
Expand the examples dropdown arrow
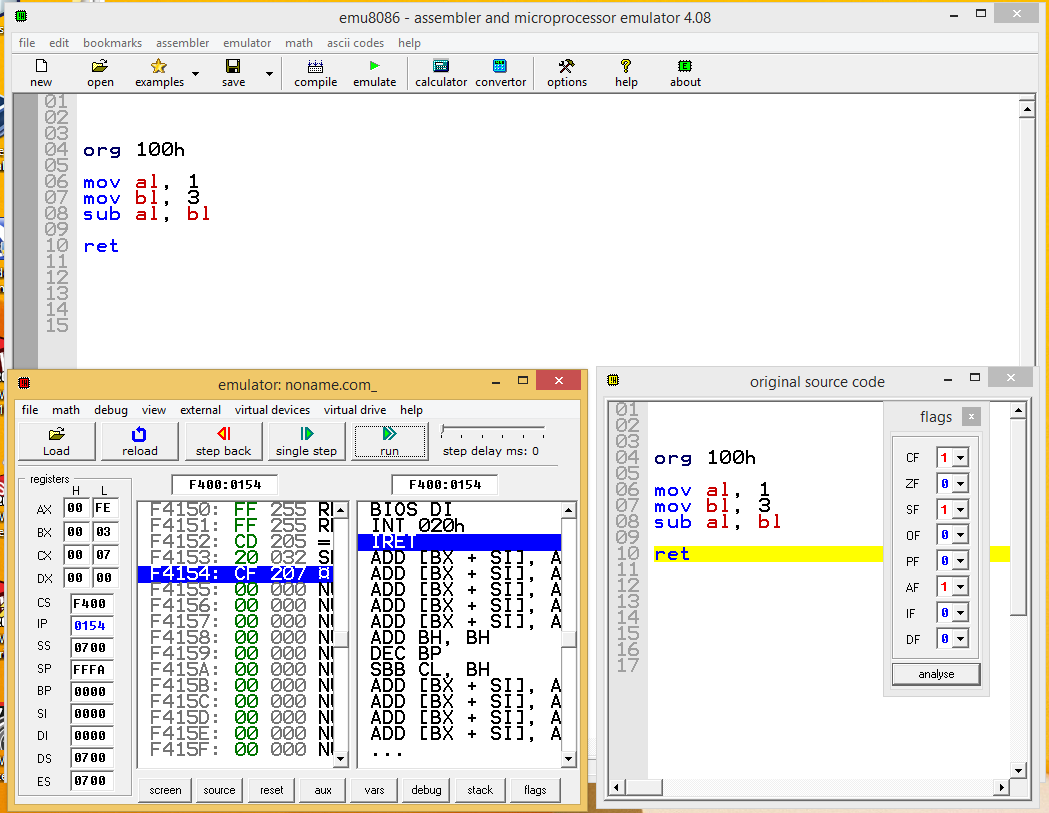pyautogui.click(x=195, y=74)
